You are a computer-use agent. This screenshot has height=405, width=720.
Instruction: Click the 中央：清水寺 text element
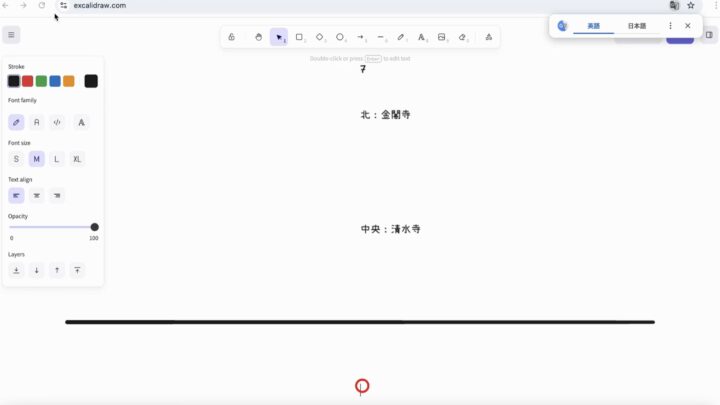click(x=390, y=229)
